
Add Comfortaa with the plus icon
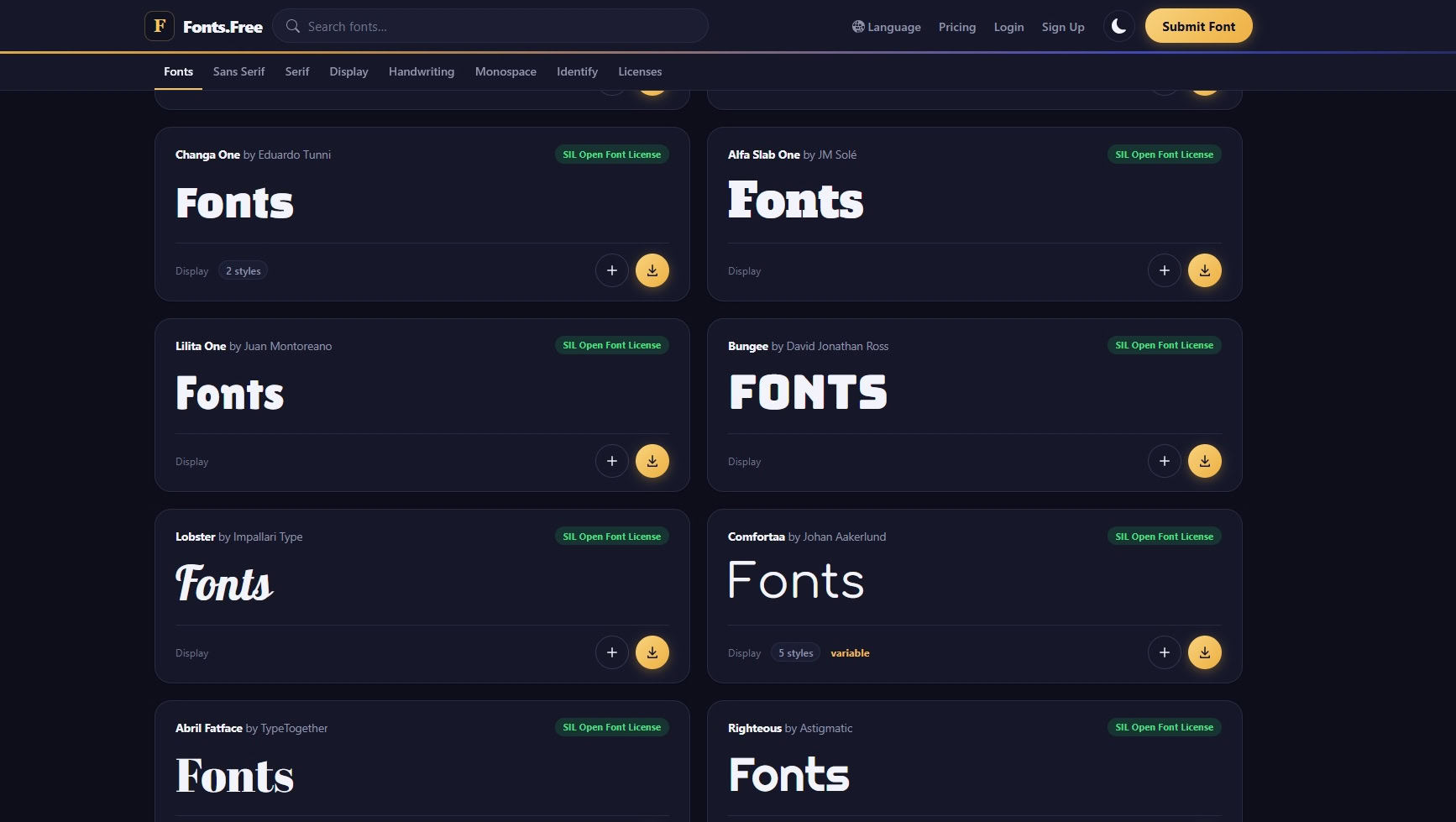click(1165, 652)
